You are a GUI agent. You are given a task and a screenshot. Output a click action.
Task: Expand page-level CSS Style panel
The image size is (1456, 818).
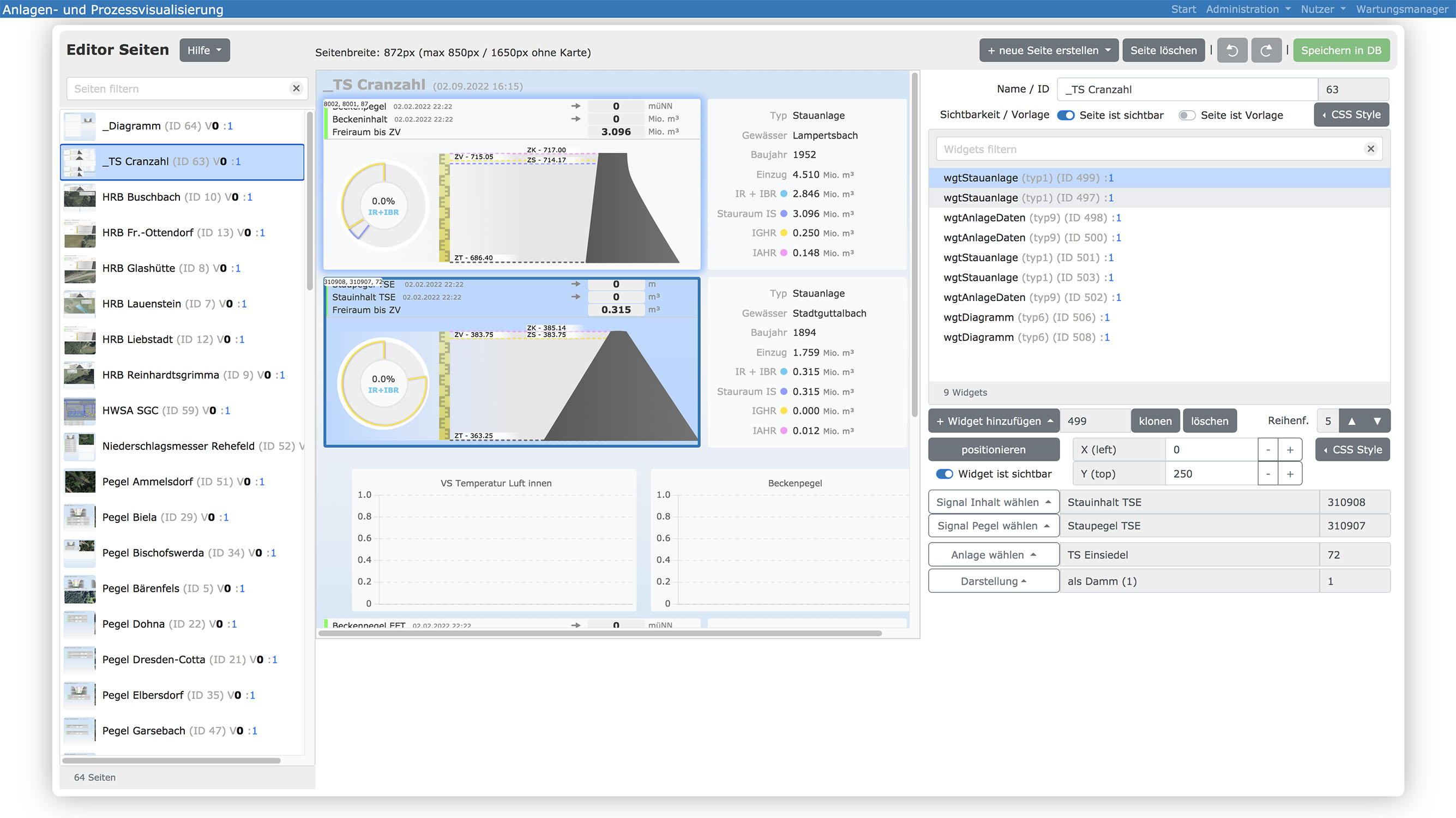click(1351, 115)
